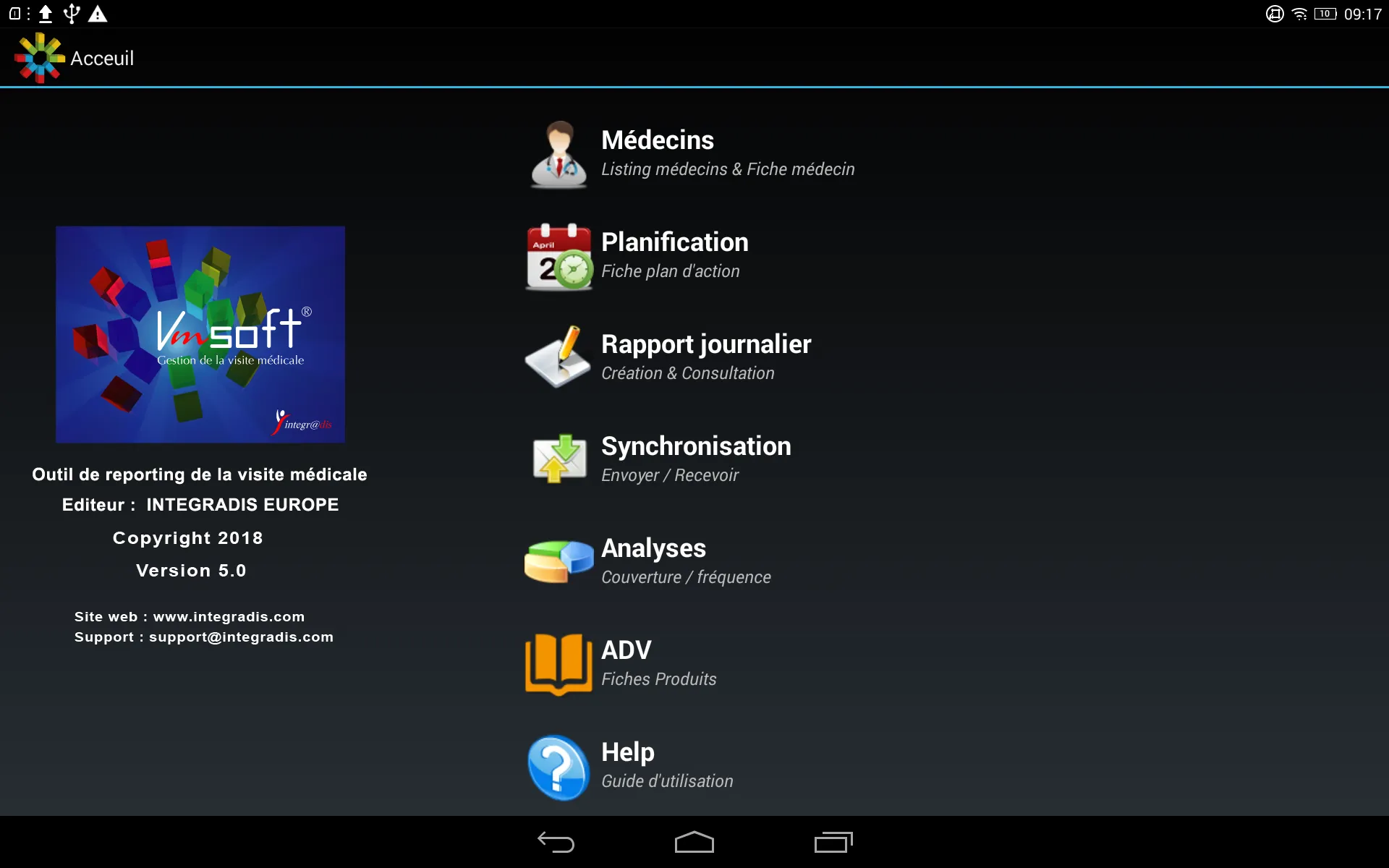This screenshot has height=868, width=1389.
Task: Select the Synchronisation menu title
Action: point(696,446)
